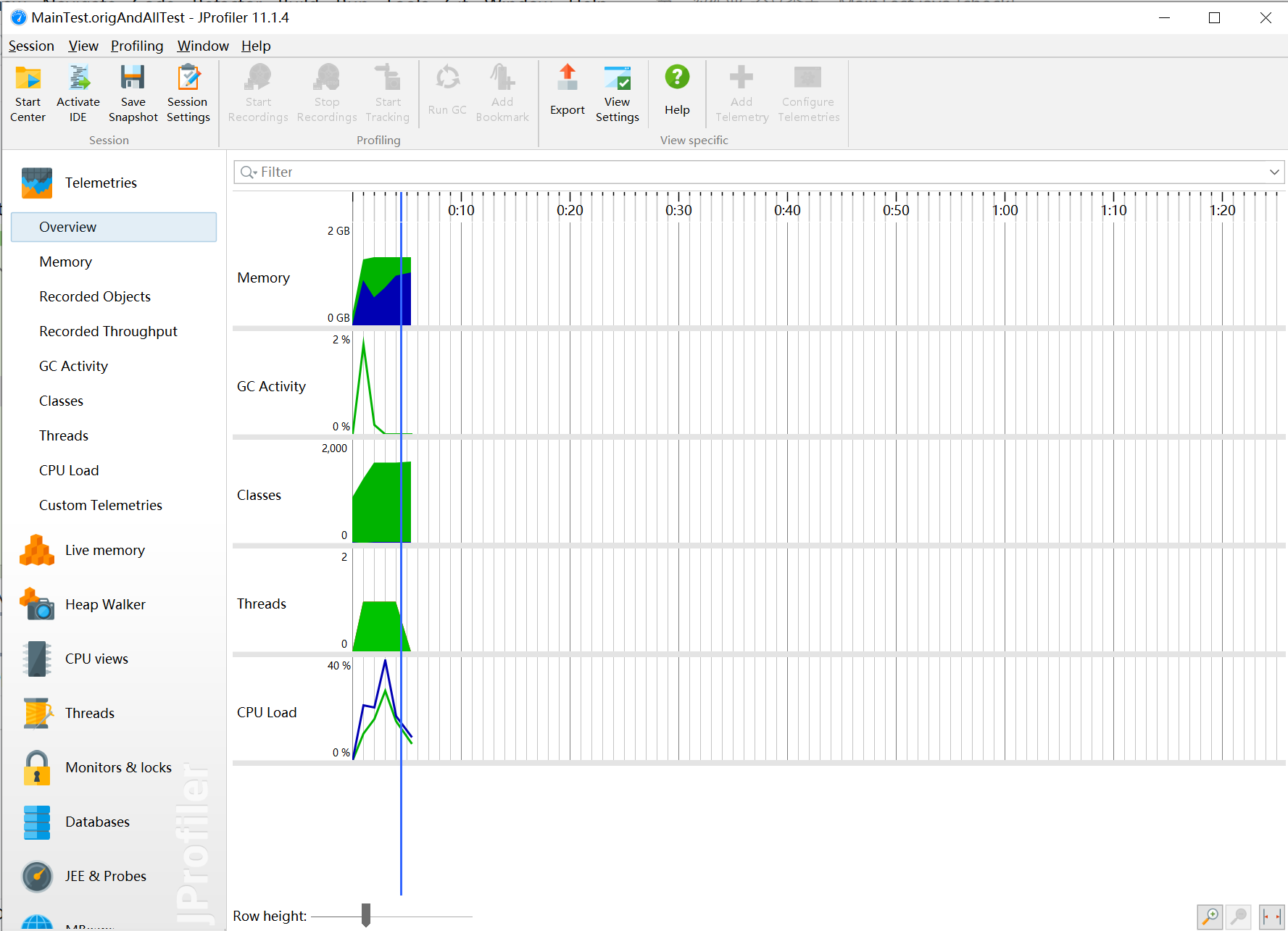Click Configure Telemetries
Image resolution: width=1288 pixels, height=931 pixels.
(x=809, y=94)
